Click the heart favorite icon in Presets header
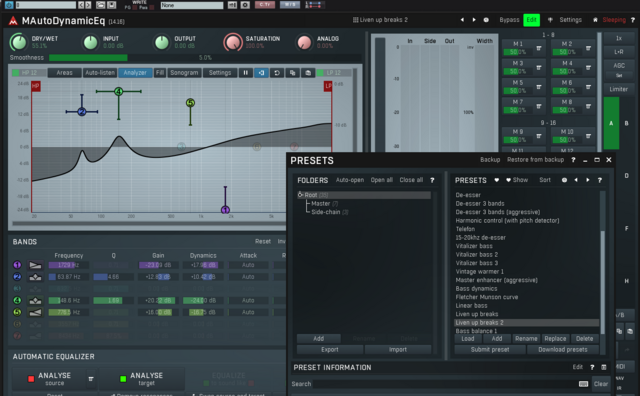This screenshot has width=640, height=396. click(496, 180)
